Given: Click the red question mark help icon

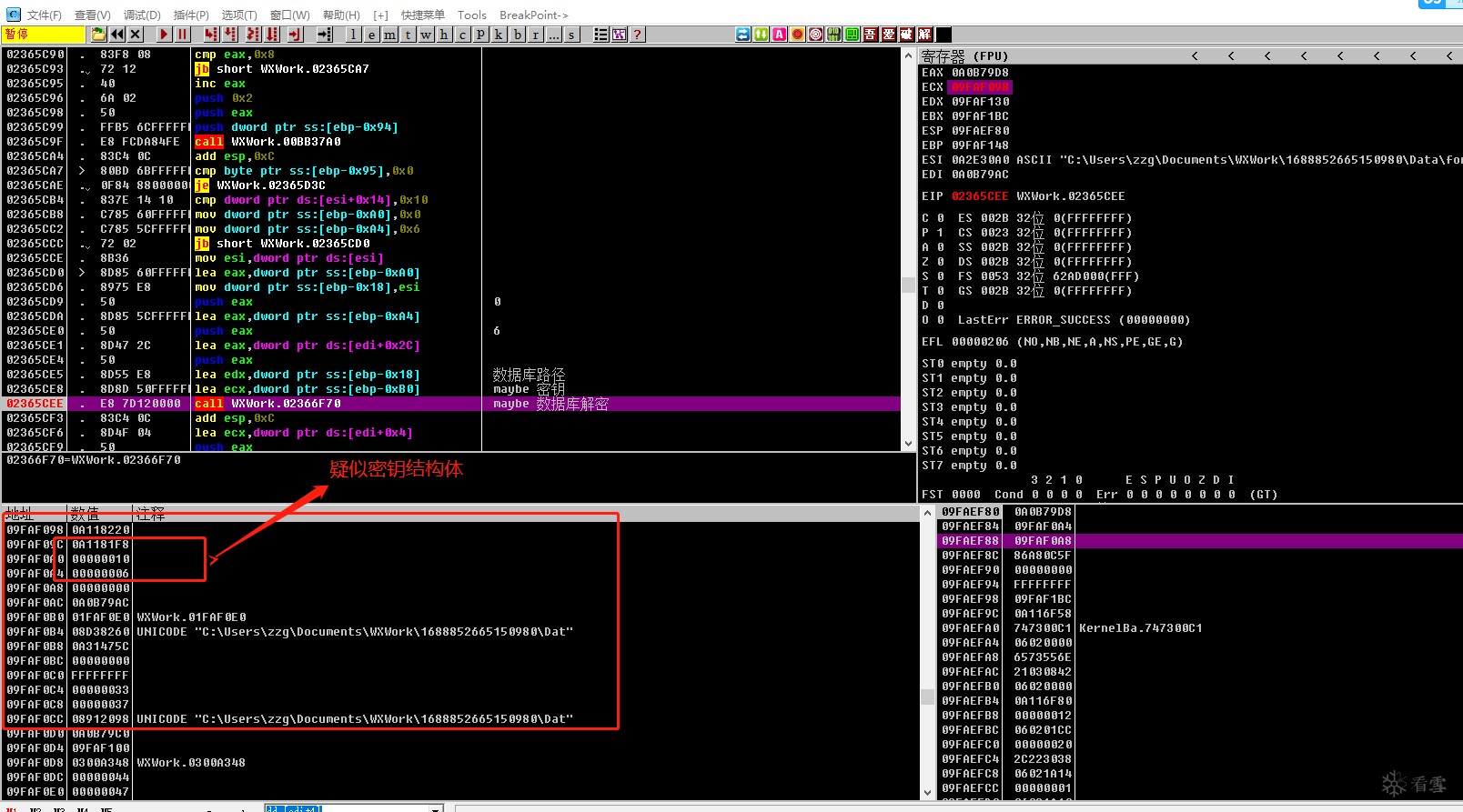Looking at the screenshot, I should click(638, 35).
